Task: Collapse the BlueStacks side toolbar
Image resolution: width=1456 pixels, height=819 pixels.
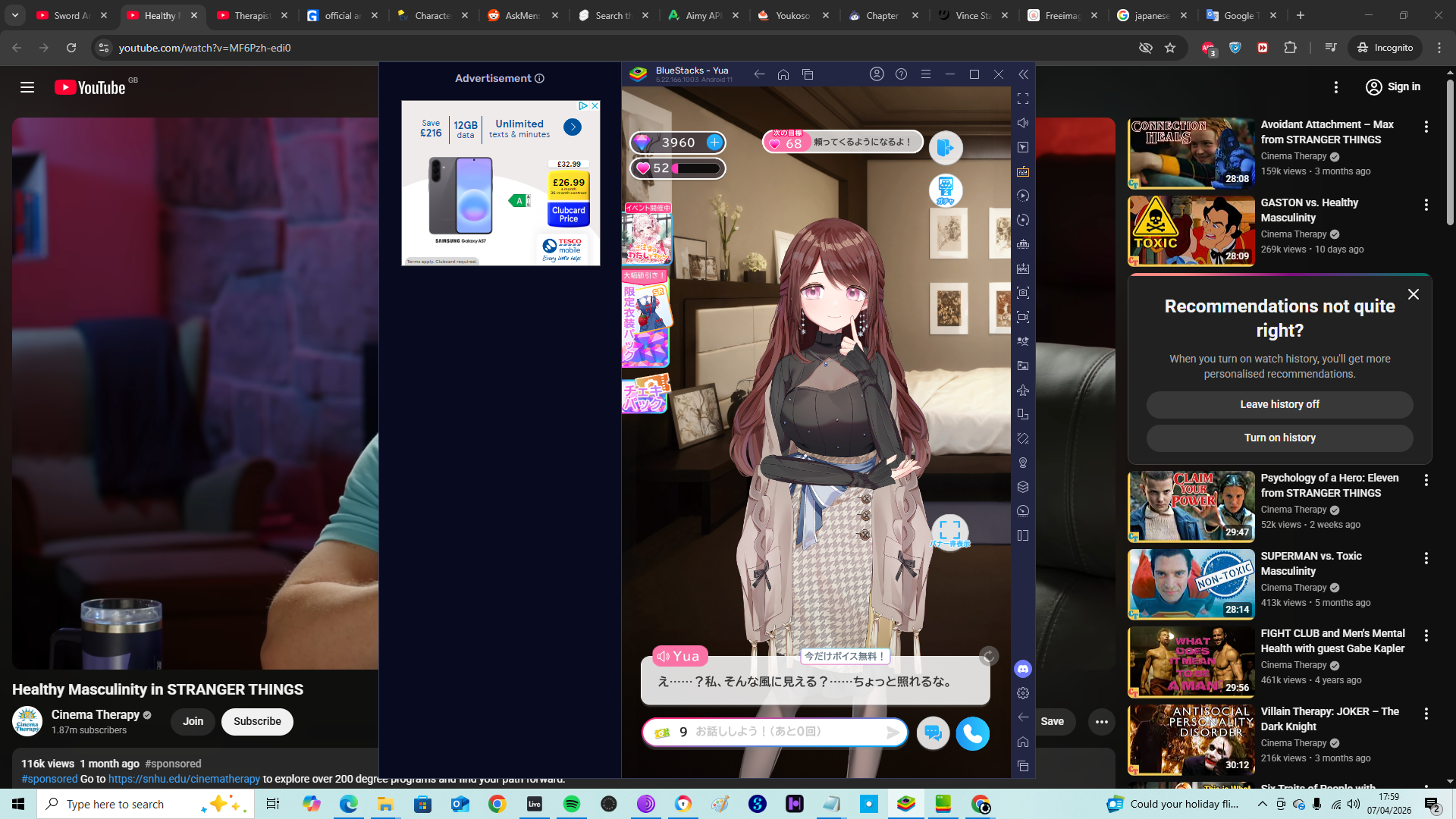Action: pos(1023,74)
